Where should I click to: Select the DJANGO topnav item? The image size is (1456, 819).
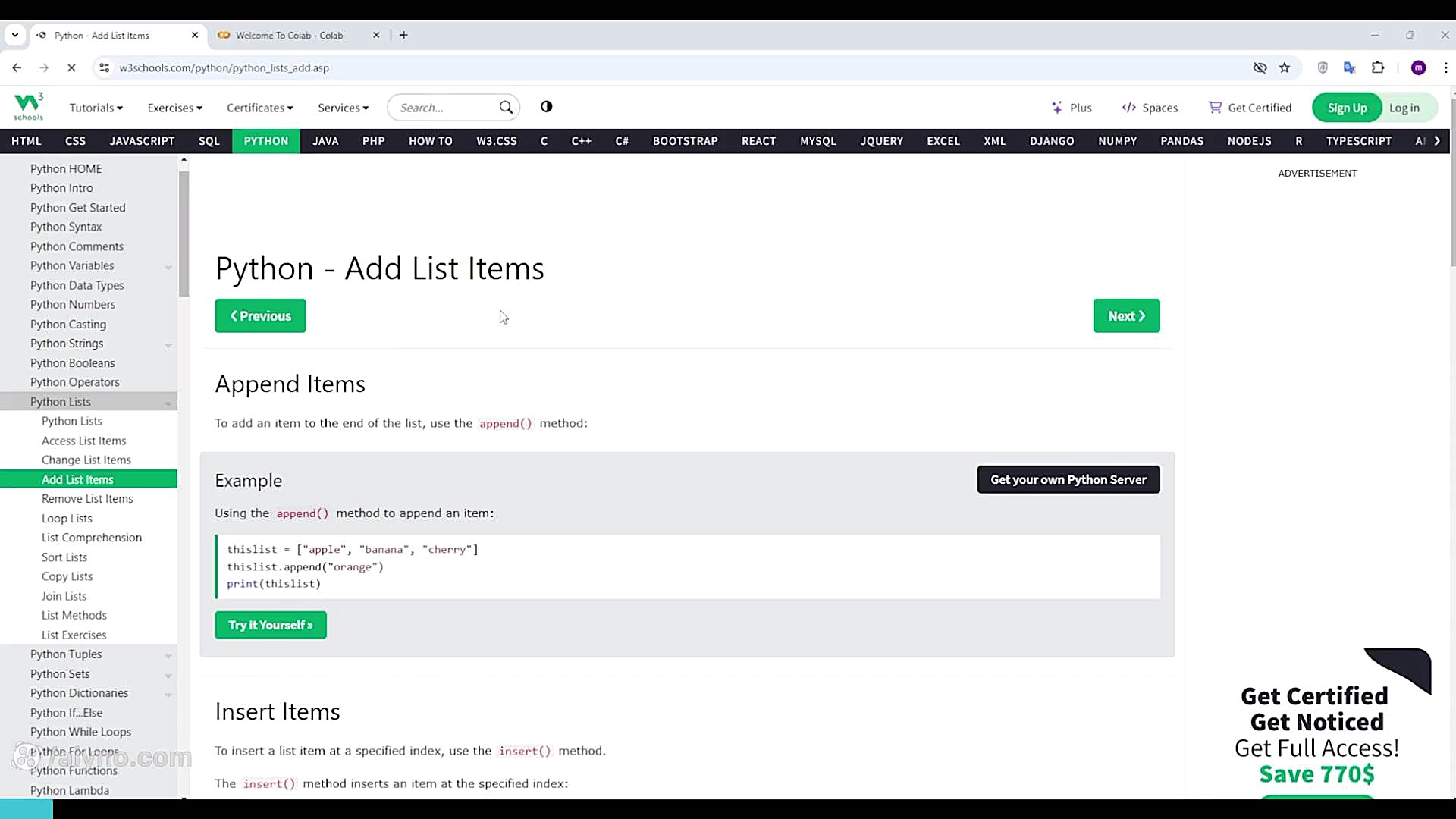1052,141
